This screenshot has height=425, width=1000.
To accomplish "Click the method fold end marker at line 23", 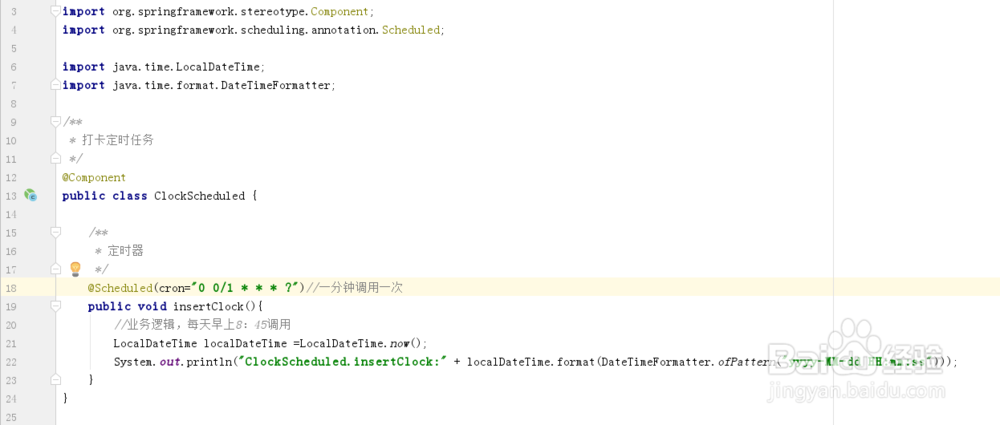I will pyautogui.click(x=56, y=379).
